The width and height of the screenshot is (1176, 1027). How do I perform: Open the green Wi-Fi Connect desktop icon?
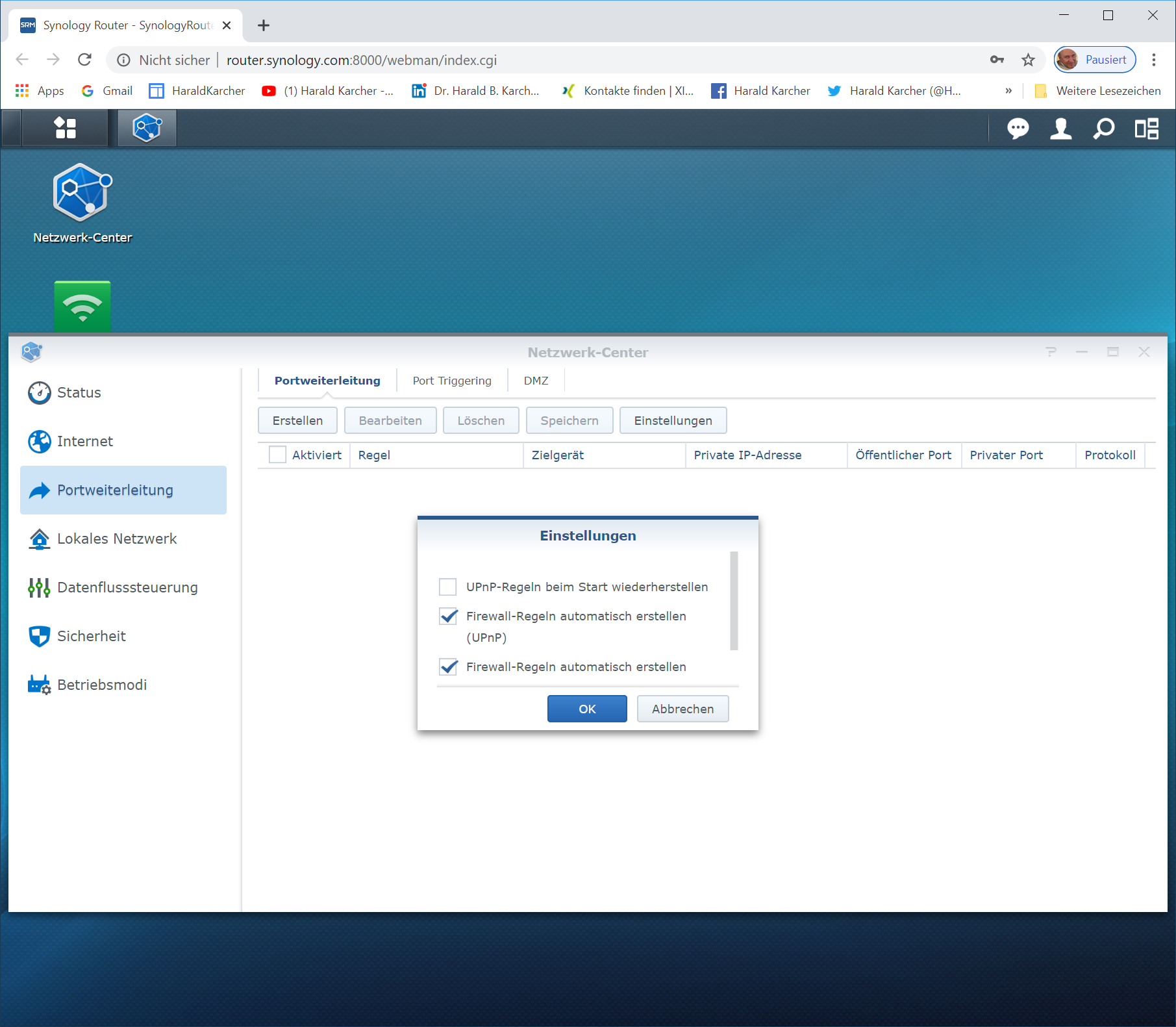(x=82, y=306)
